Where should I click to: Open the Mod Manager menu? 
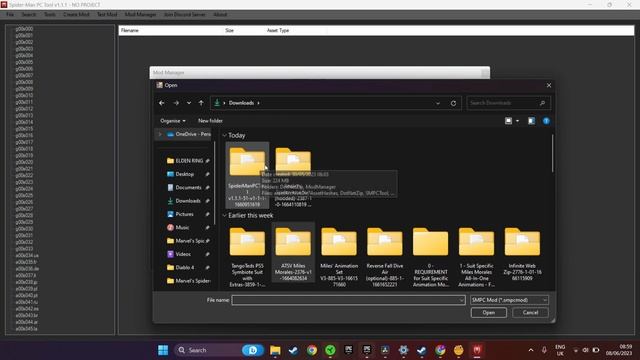click(x=140, y=14)
